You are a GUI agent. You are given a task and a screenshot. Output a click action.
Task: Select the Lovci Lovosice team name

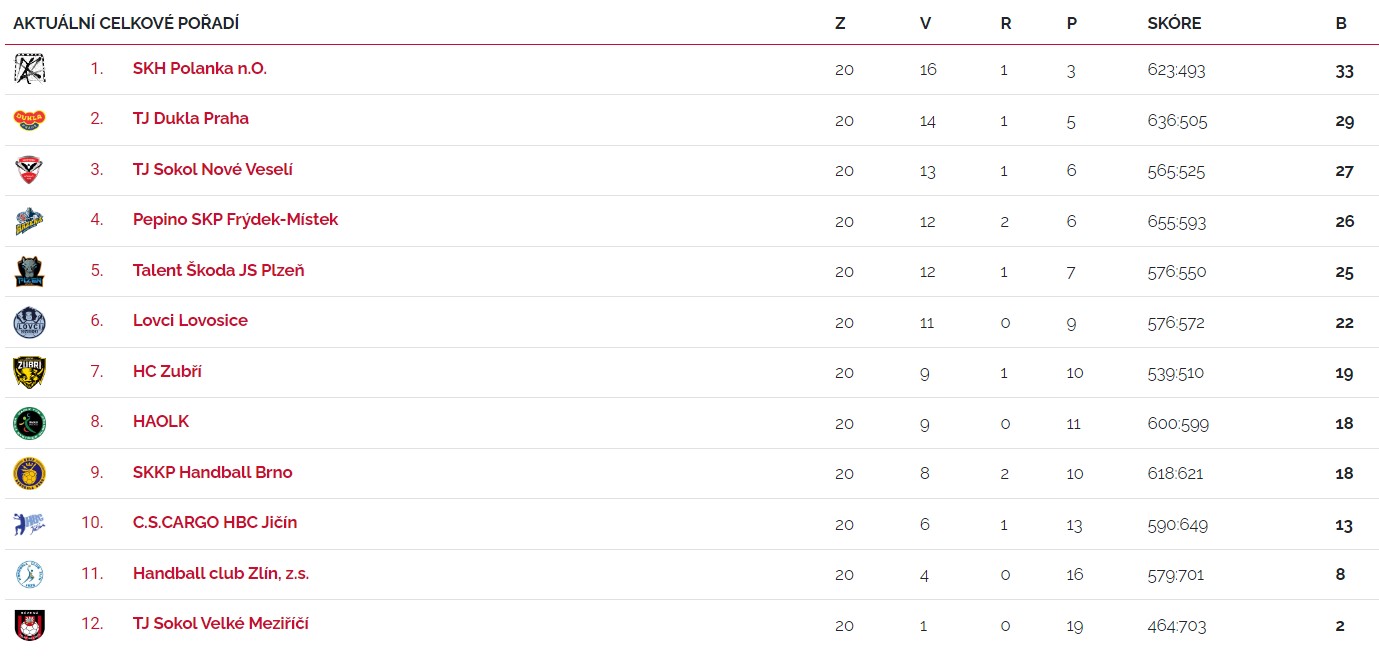190,321
